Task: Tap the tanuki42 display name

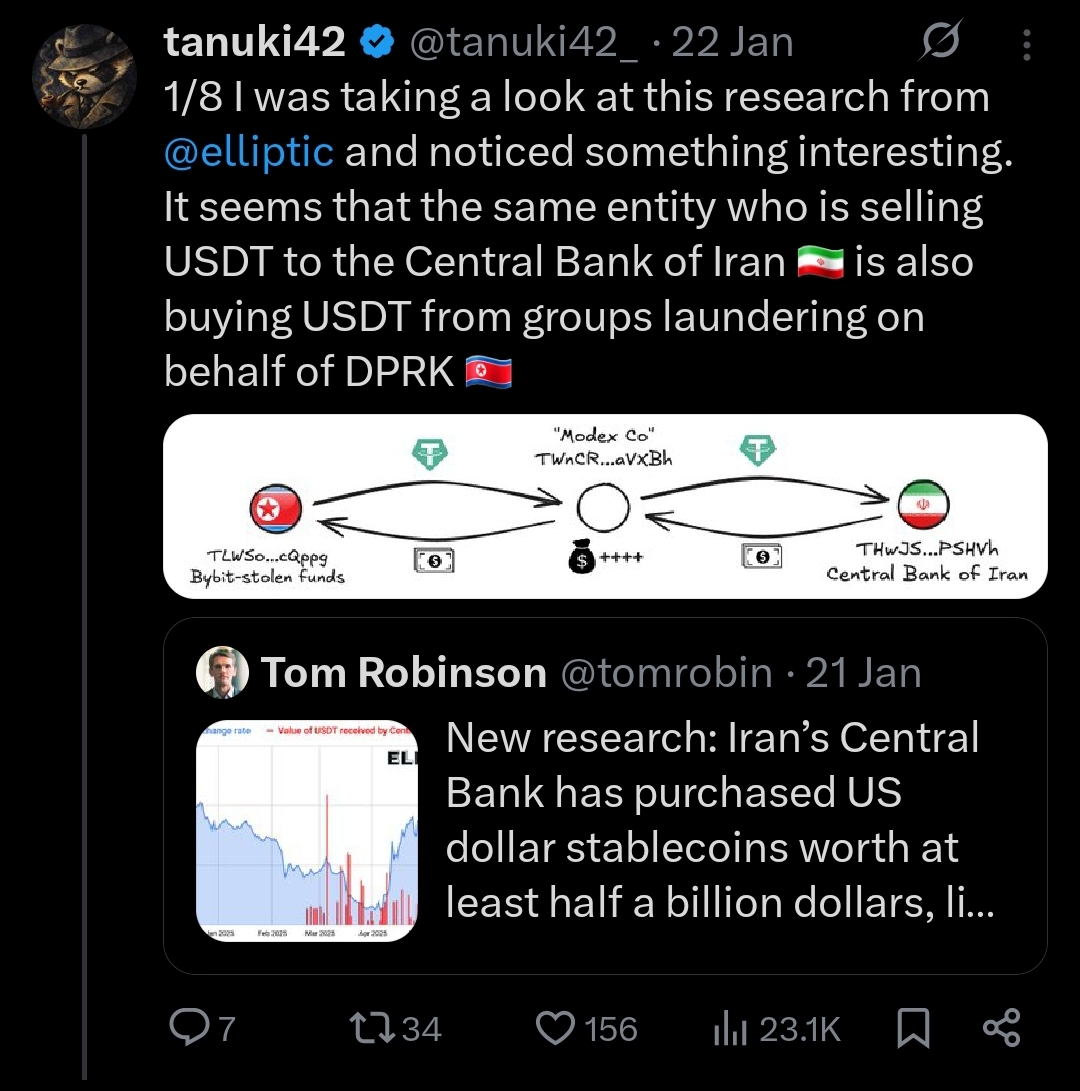Action: 254,42
